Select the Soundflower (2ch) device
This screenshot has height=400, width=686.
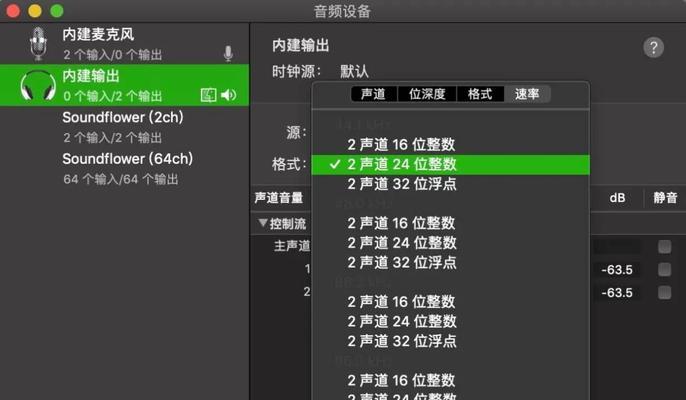point(124,126)
